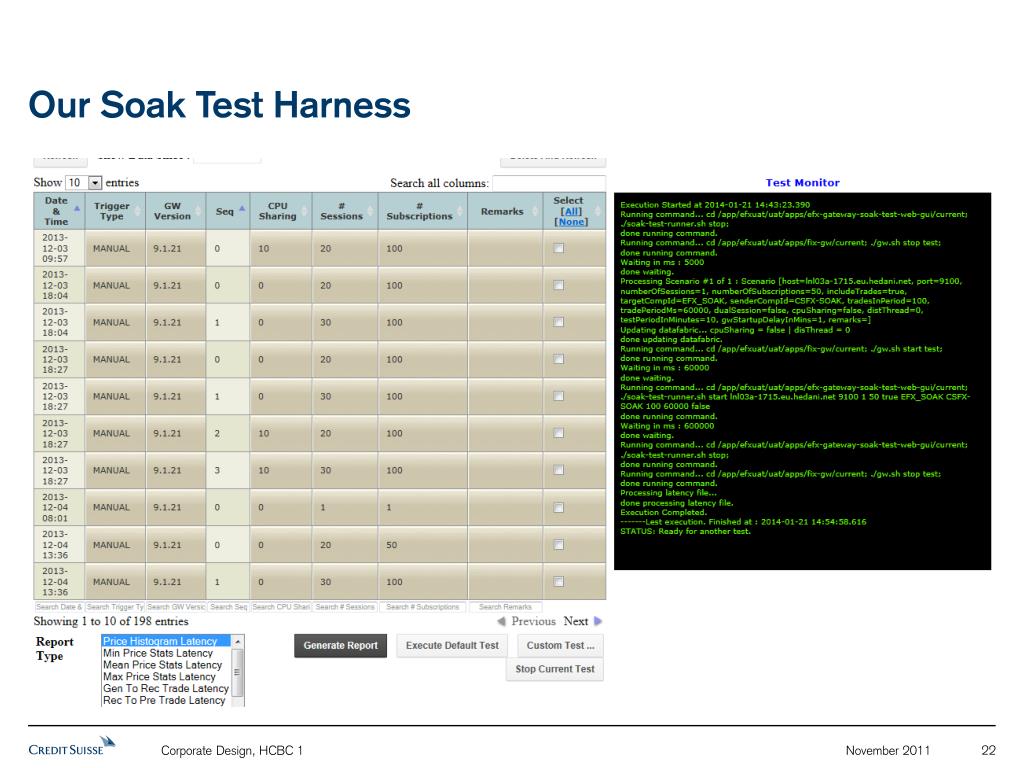1024x768 pixels.
Task: Focus the Search Seq filter field
Action: click(229, 607)
